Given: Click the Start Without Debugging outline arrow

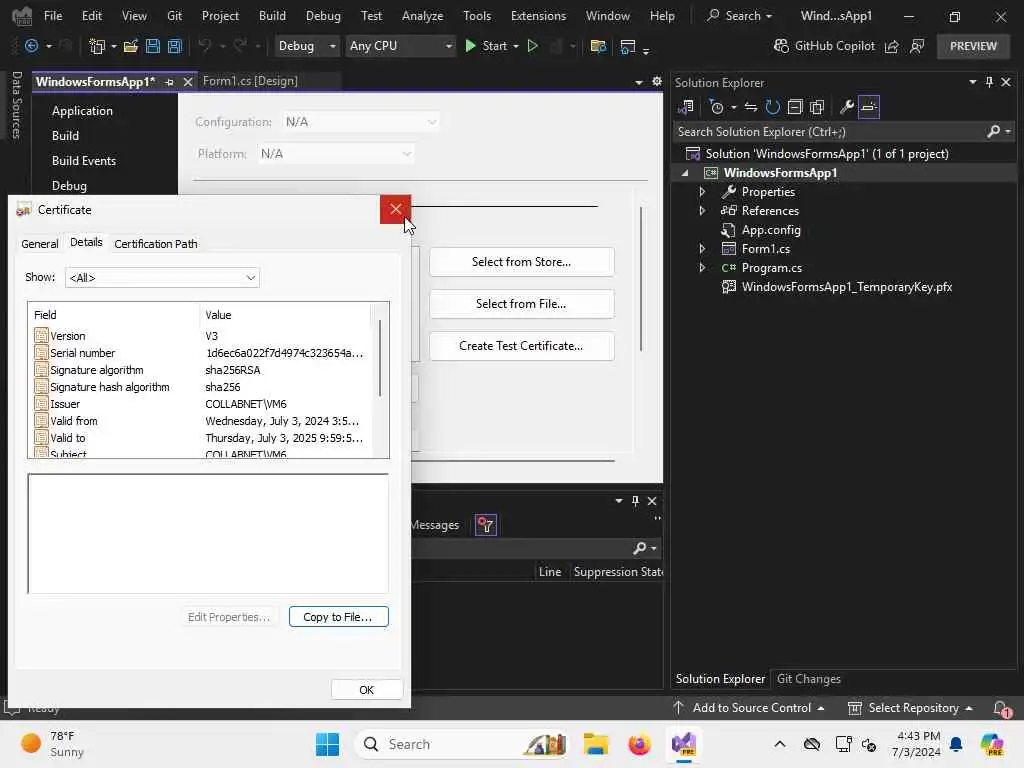Looking at the screenshot, I should (x=533, y=46).
